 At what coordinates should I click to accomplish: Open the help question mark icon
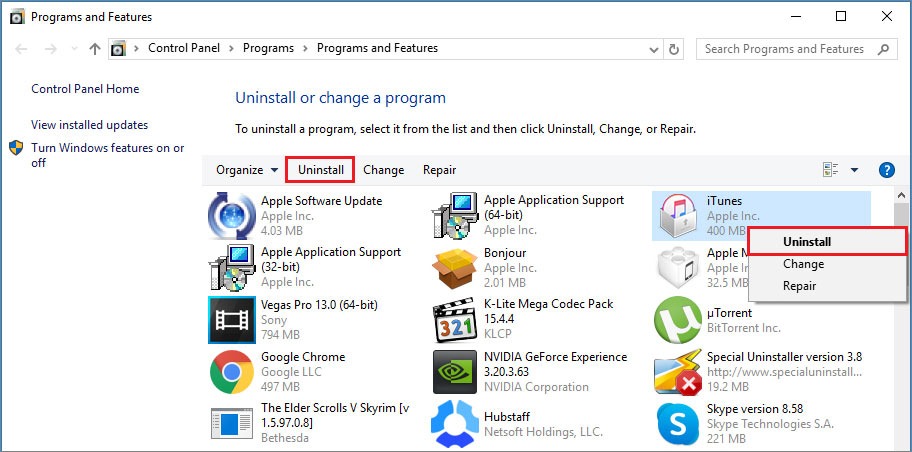[x=886, y=170]
